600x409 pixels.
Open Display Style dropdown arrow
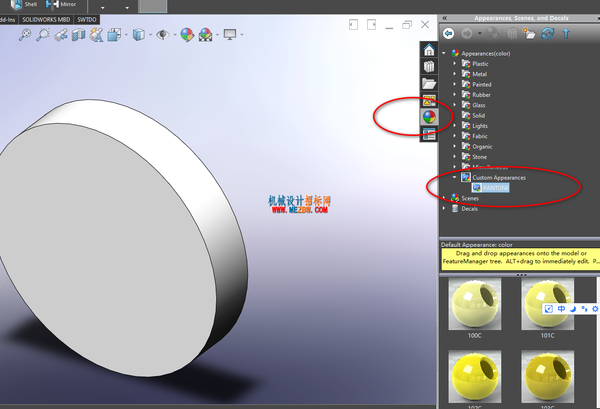point(150,35)
